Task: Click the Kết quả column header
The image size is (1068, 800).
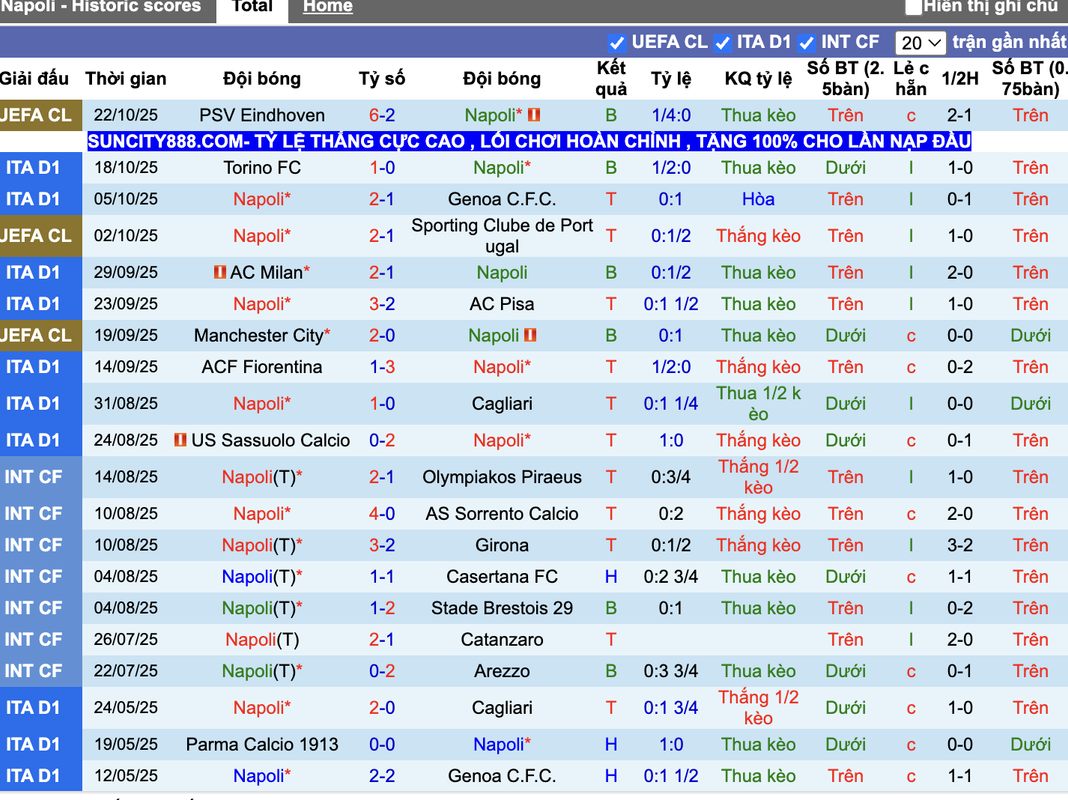Action: 611,78
